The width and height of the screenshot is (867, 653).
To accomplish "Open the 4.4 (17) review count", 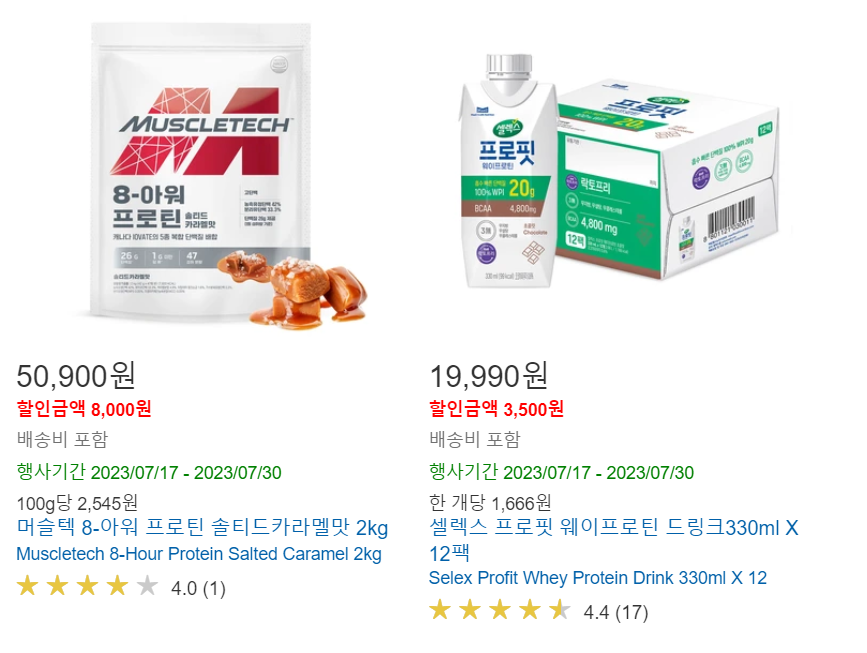I will coord(616,612).
